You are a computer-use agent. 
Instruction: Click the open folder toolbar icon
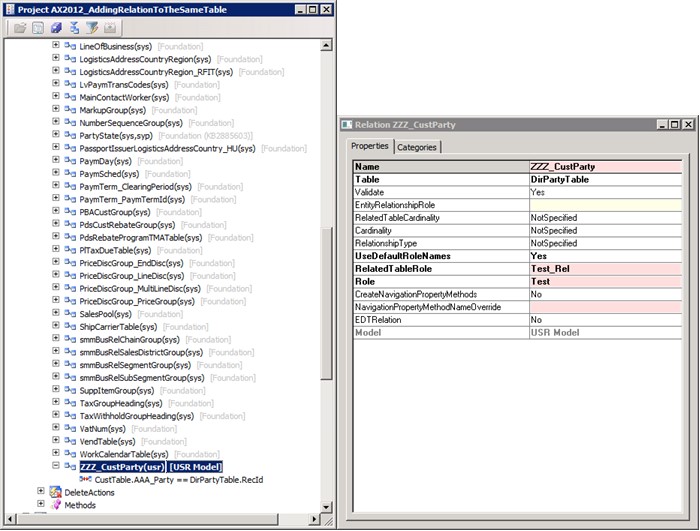click(x=20, y=28)
